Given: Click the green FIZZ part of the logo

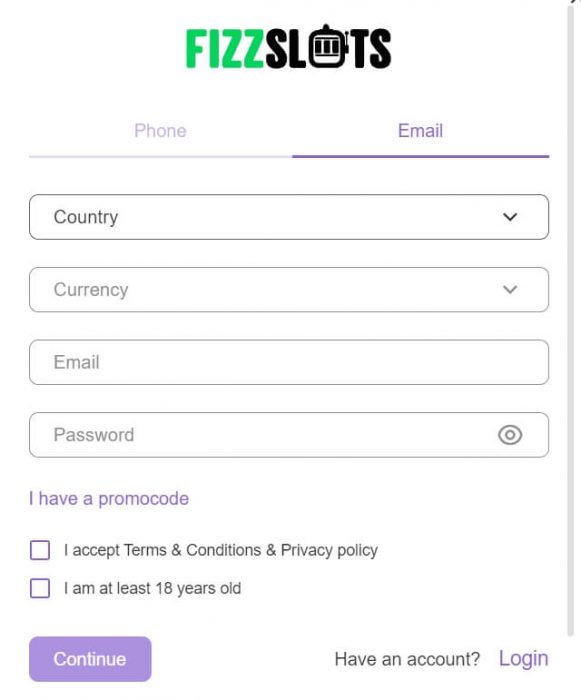Looking at the screenshot, I should [x=225, y=49].
